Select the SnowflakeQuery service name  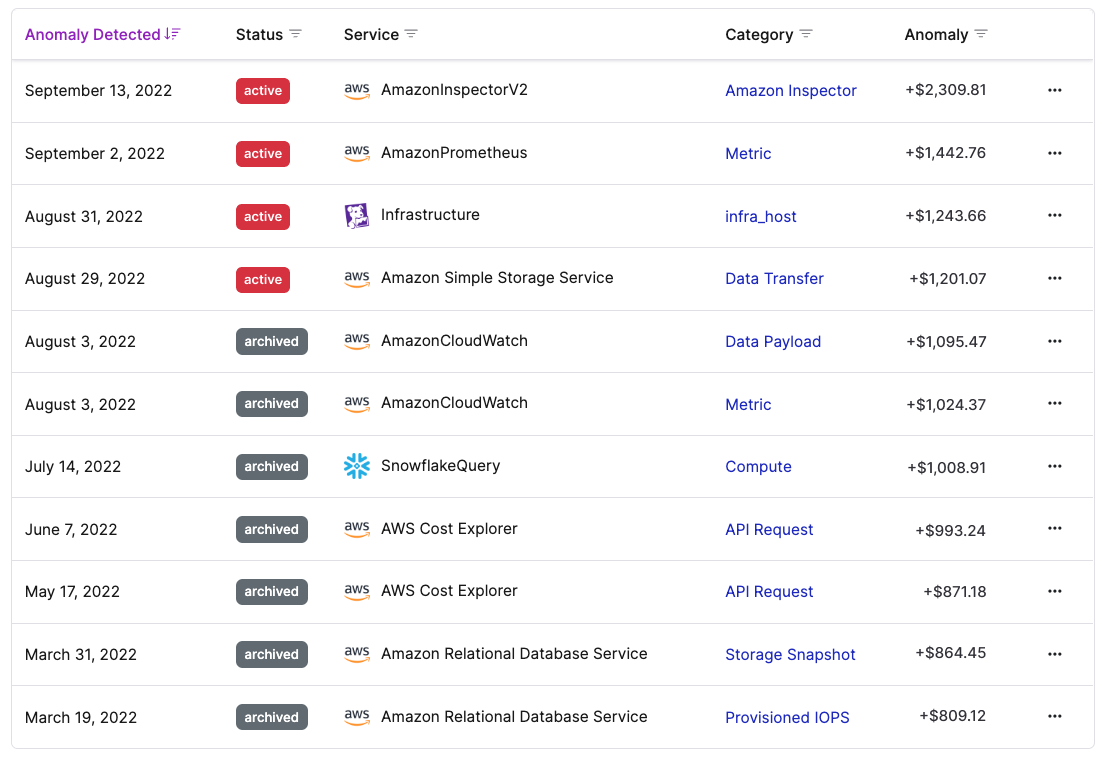(440, 466)
